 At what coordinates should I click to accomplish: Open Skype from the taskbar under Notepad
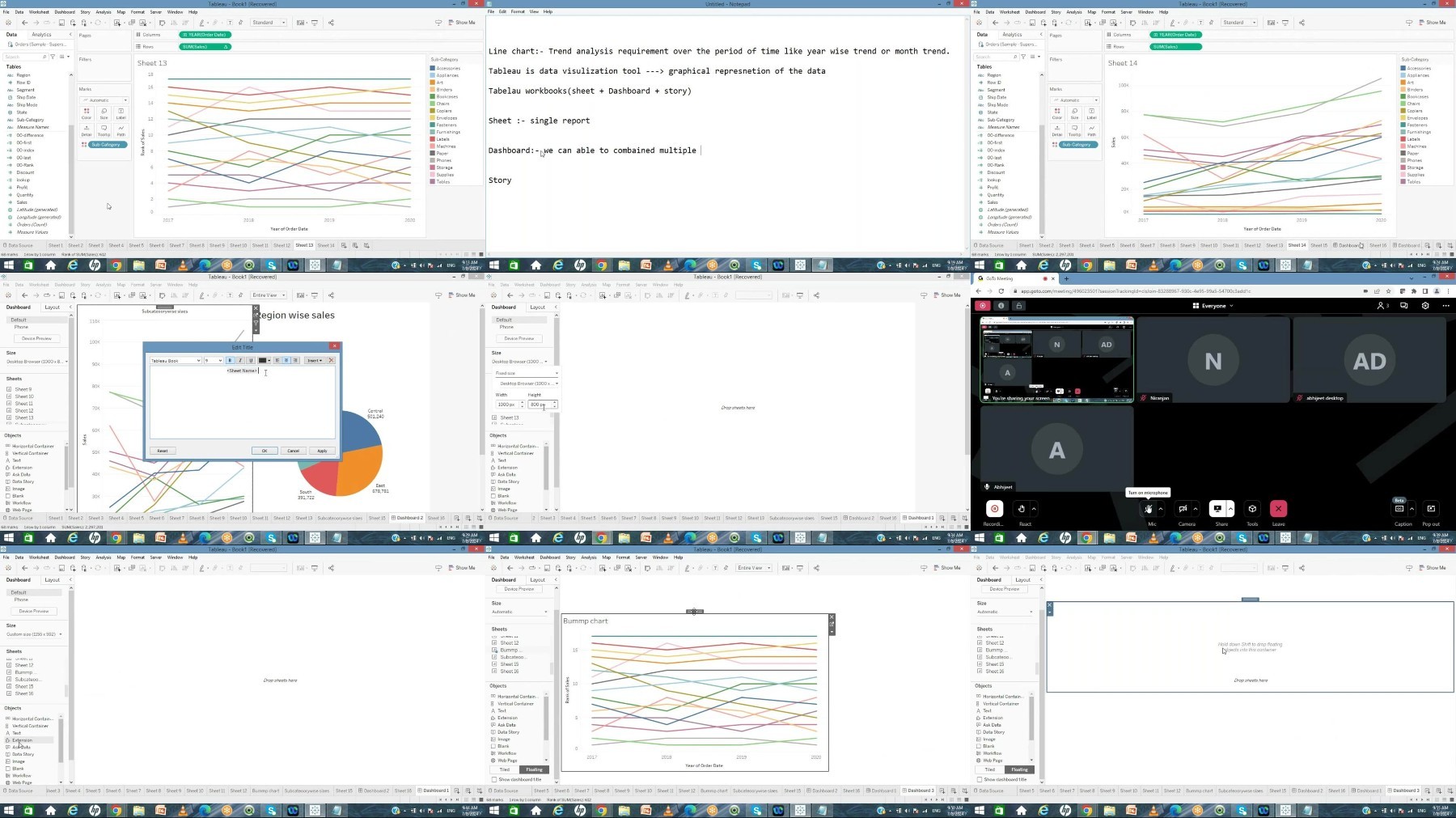click(756, 265)
